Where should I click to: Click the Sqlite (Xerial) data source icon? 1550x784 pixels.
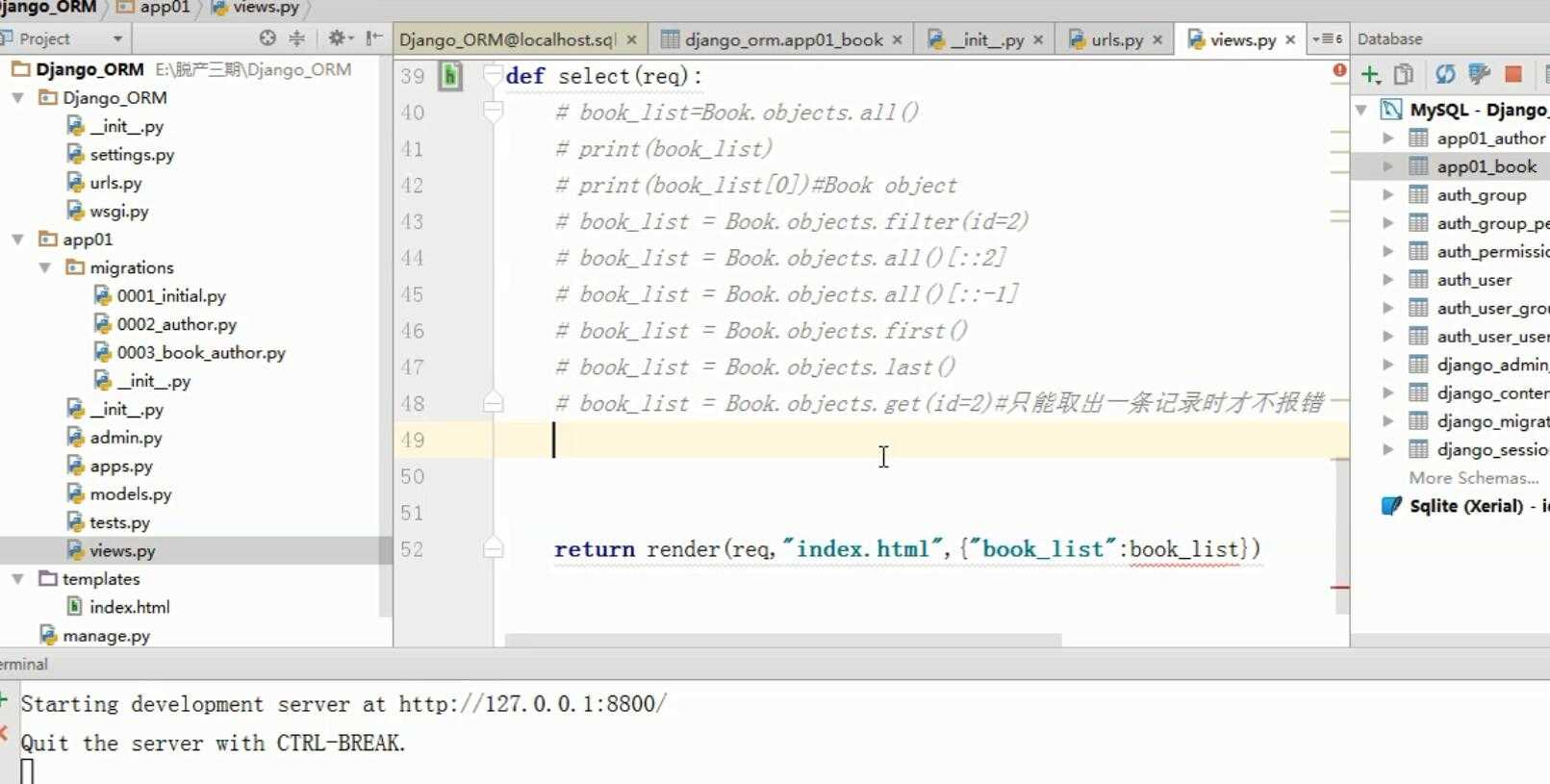coord(1391,506)
